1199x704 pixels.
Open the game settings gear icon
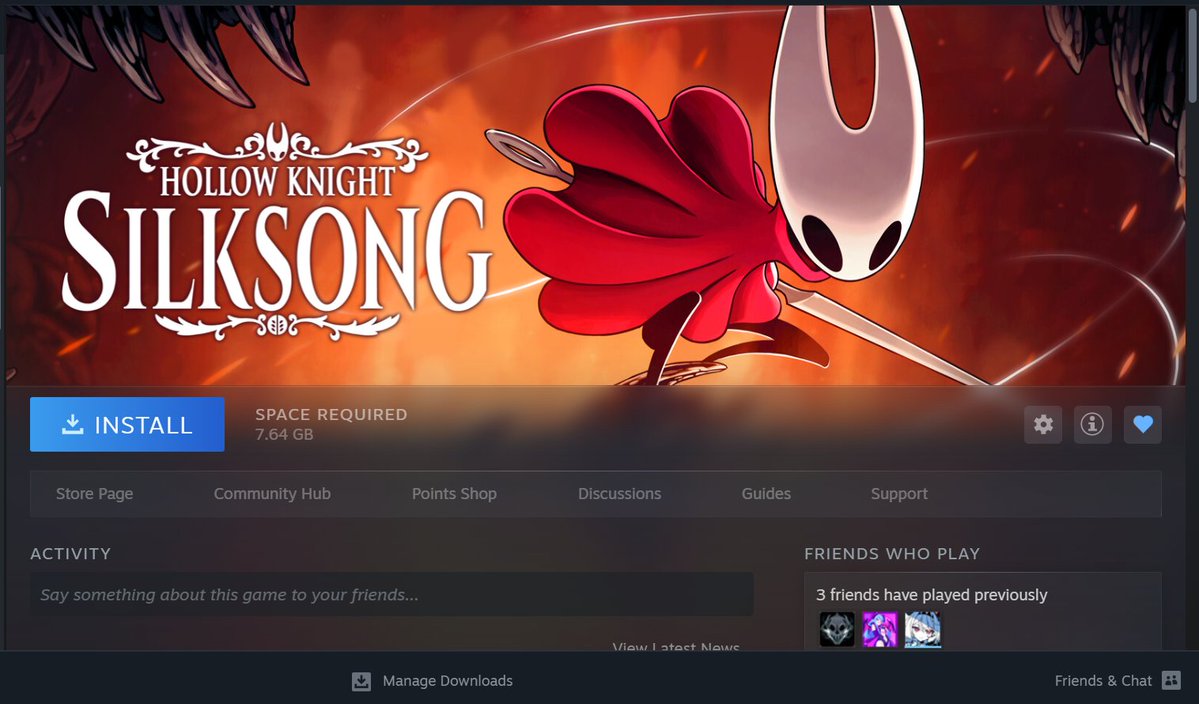pyautogui.click(x=1043, y=424)
